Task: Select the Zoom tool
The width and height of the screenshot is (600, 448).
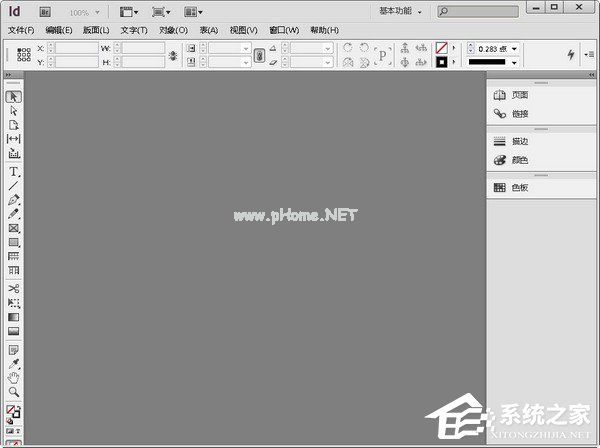Action: (13, 392)
